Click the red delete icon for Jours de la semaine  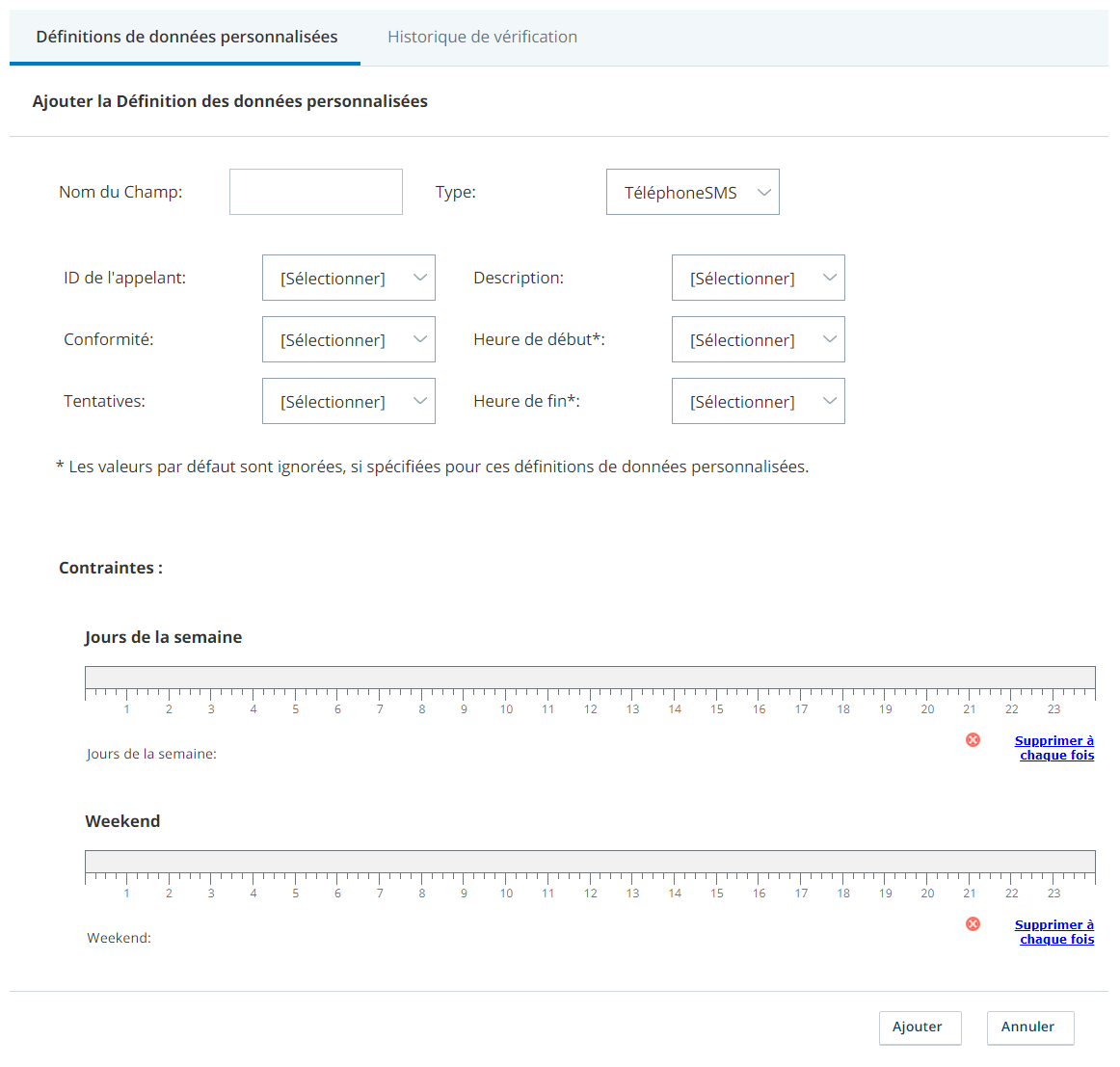point(973,740)
